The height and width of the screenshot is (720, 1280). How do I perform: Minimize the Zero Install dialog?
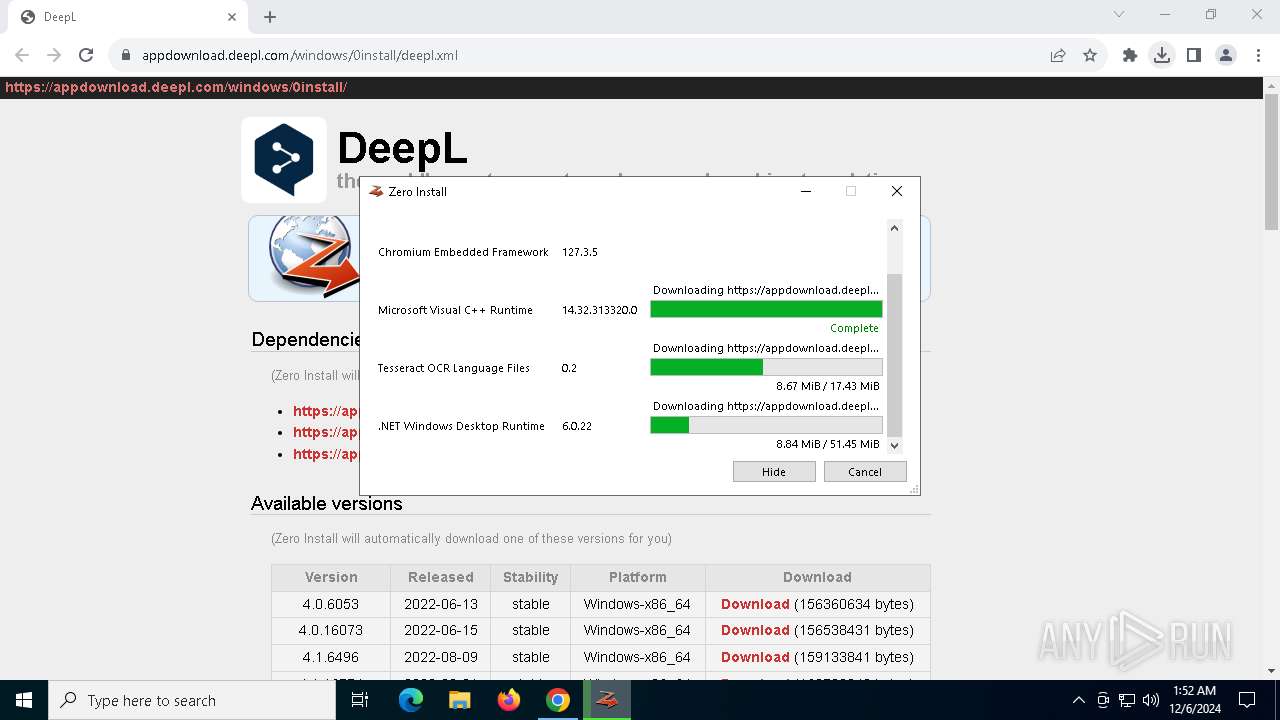click(x=806, y=191)
